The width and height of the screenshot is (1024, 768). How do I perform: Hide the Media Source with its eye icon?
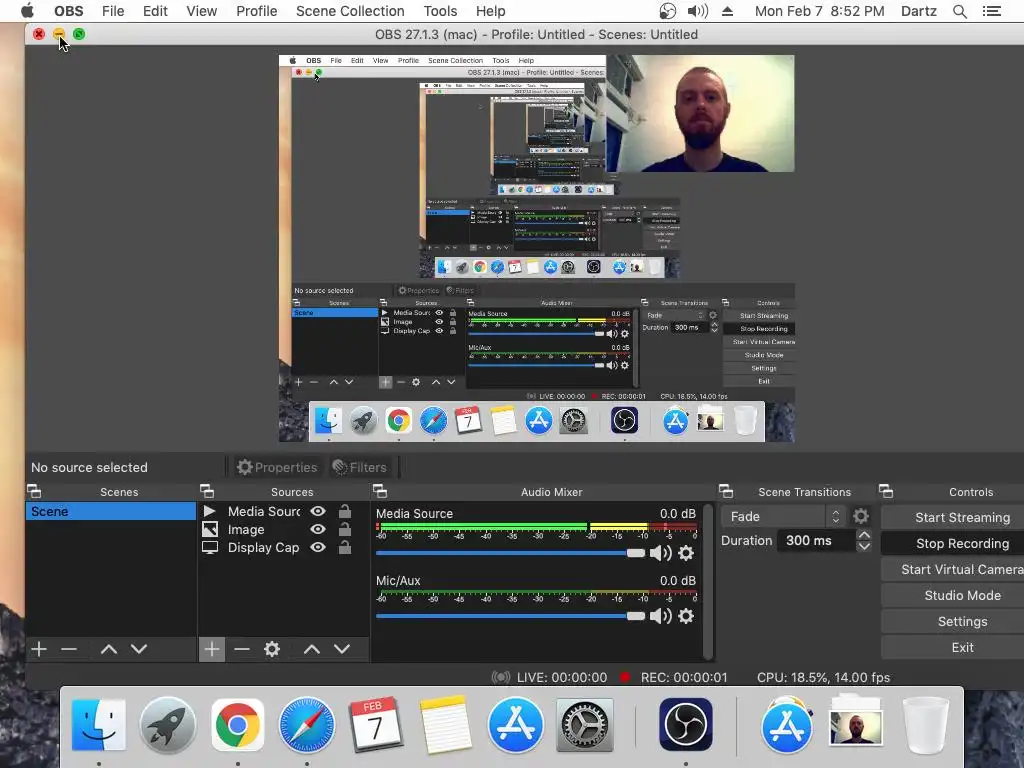(317, 511)
